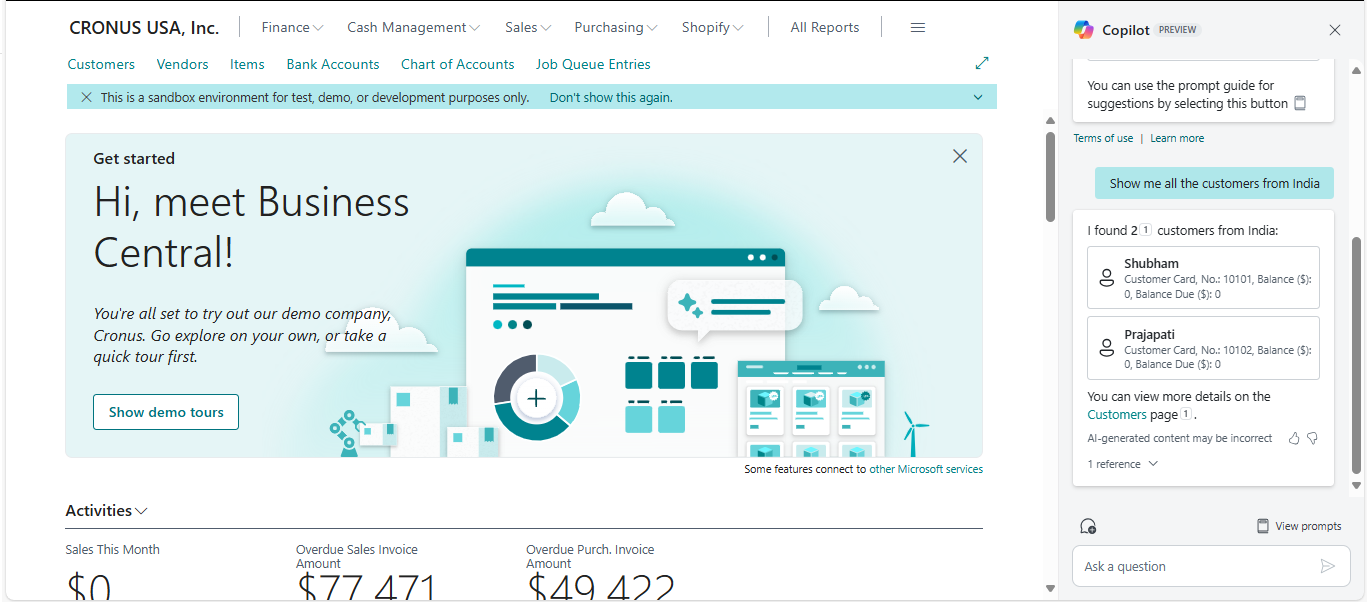This screenshot has width=1367, height=602.
Task: Click the main page scroll-up arrow
Action: pos(1050,121)
